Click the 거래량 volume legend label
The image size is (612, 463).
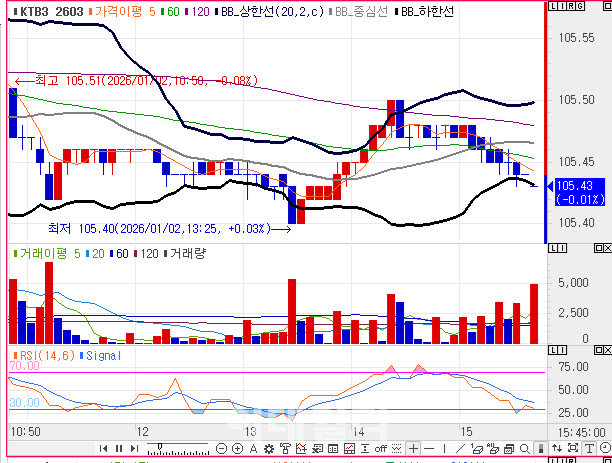point(187,254)
